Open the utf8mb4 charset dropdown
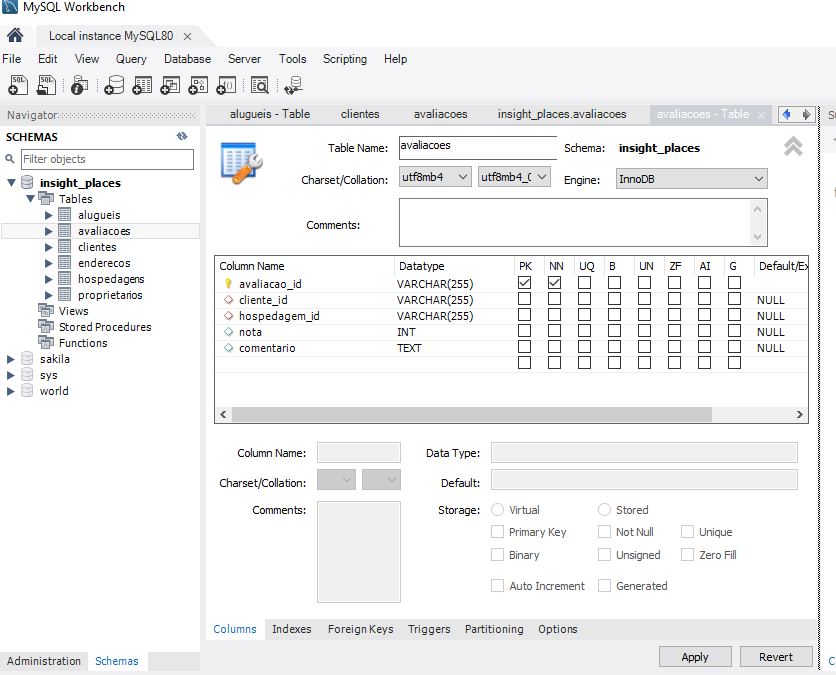 [435, 177]
